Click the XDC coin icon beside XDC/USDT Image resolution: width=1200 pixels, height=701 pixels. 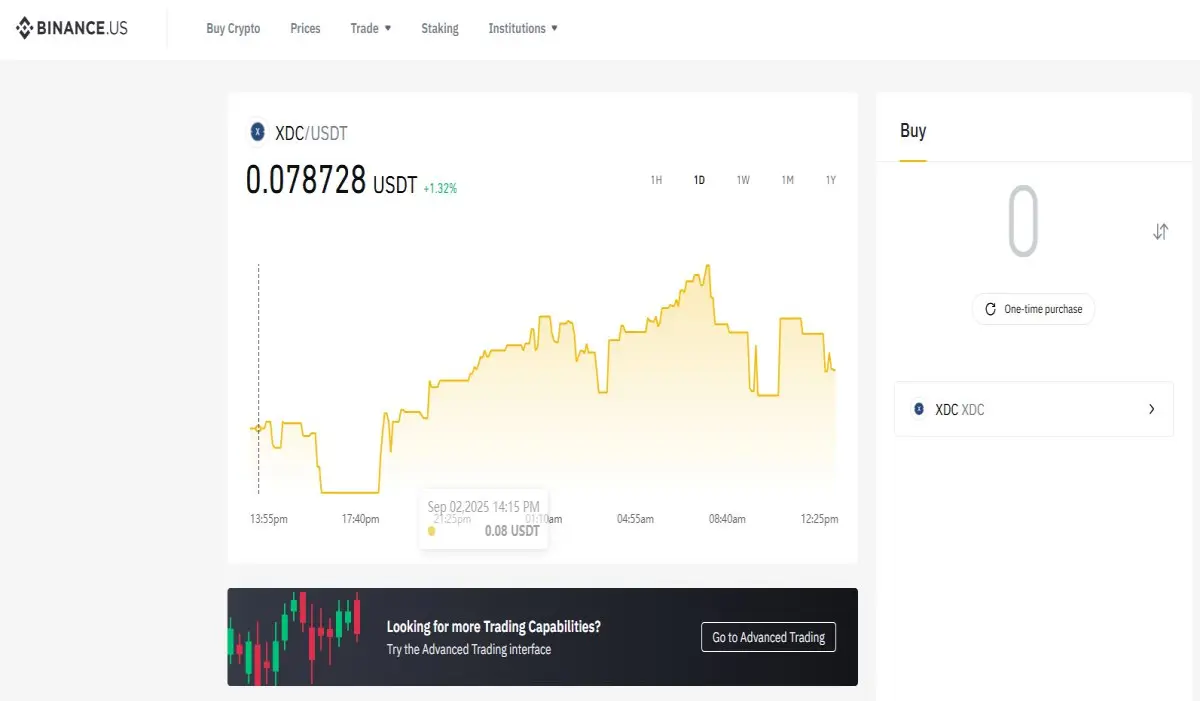[x=257, y=132]
